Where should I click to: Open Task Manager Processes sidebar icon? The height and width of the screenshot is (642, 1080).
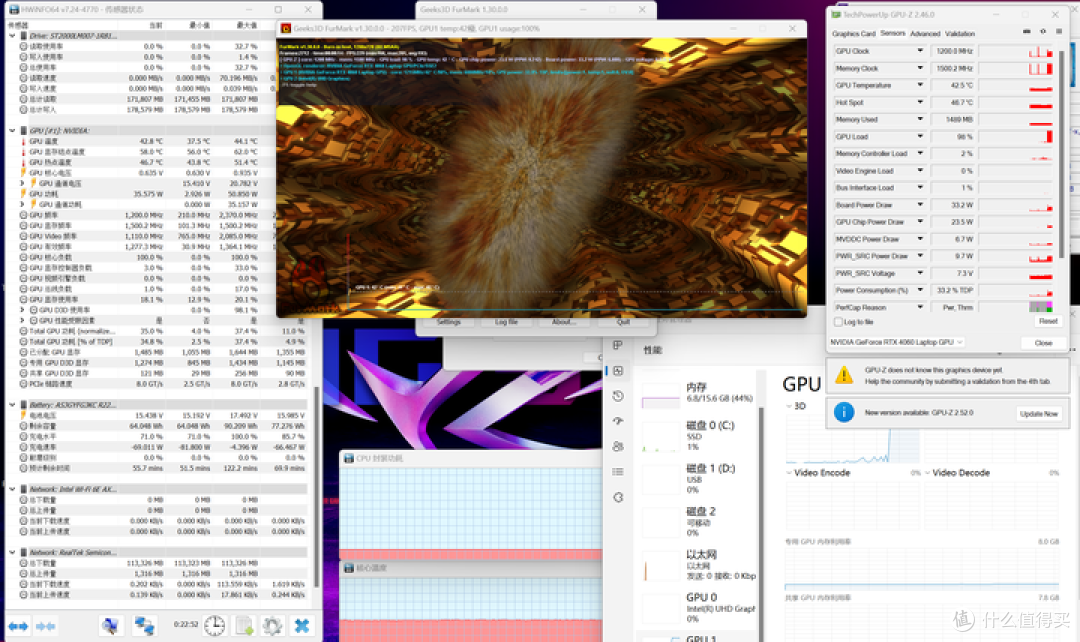click(618, 345)
